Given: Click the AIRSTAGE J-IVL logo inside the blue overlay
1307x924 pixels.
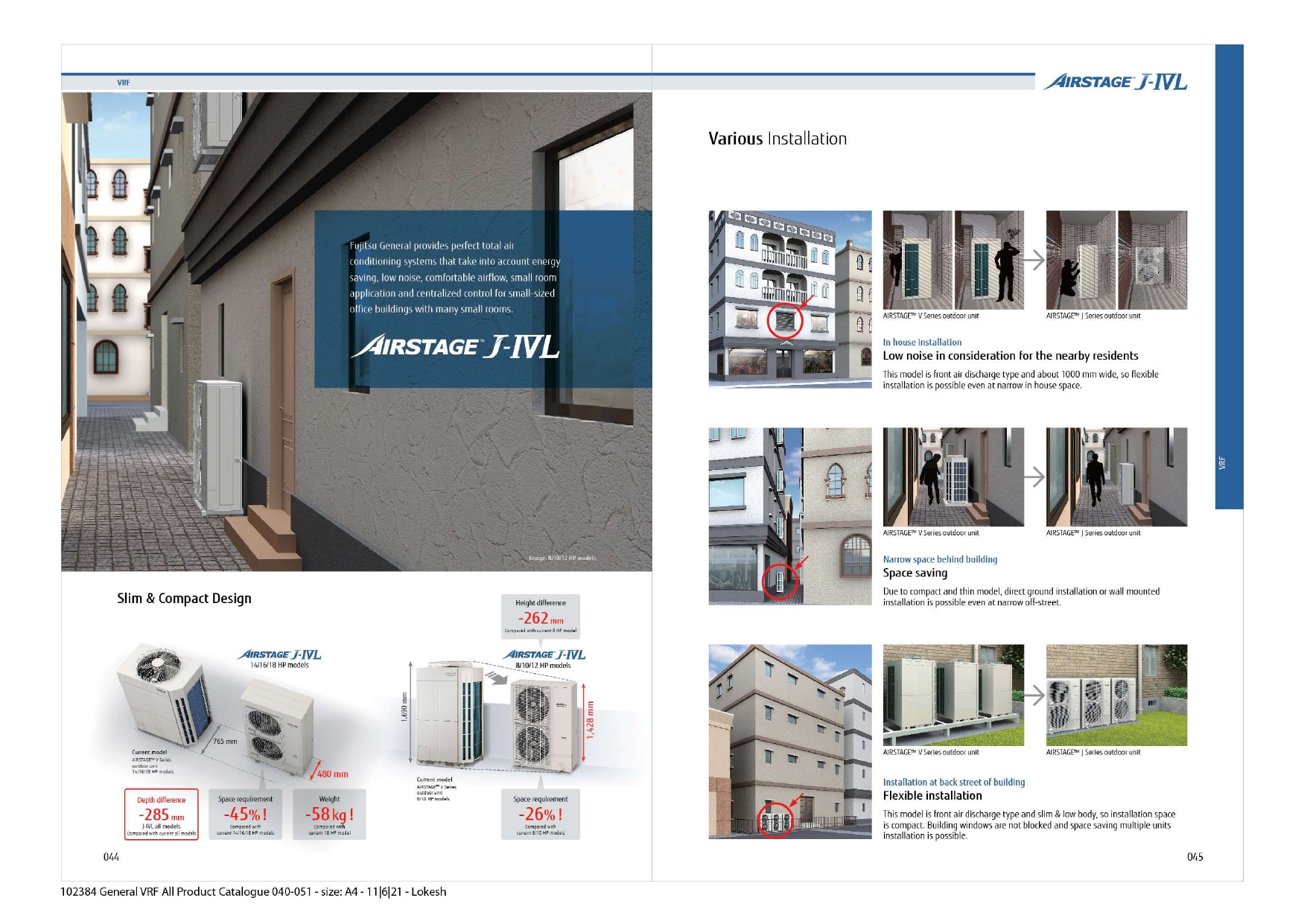Looking at the screenshot, I should (455, 347).
